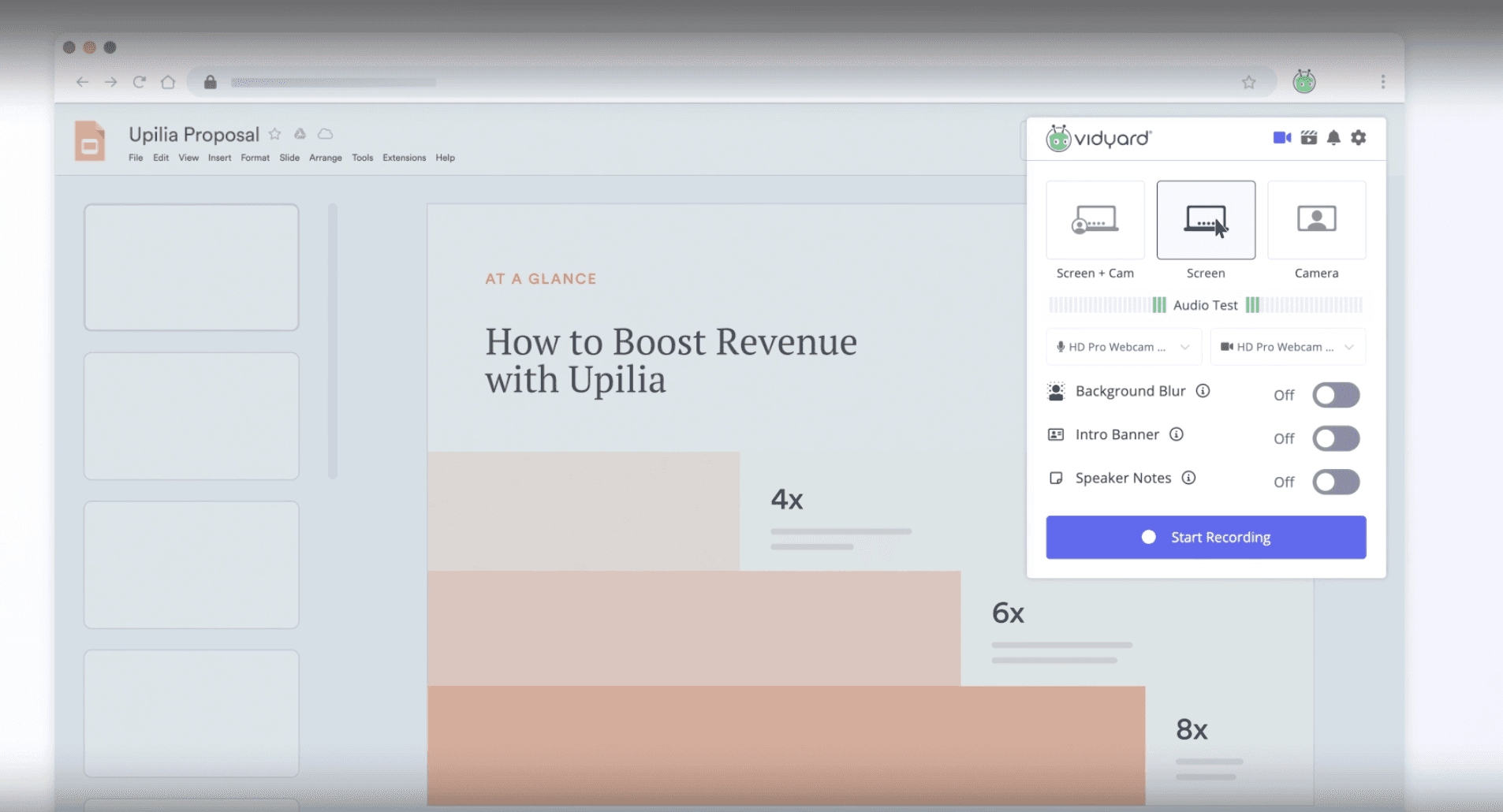The width and height of the screenshot is (1503, 812).
Task: Select the Screen-only recording mode
Action: coord(1205,221)
